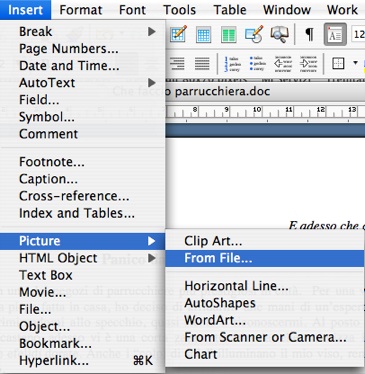Choose File... from Insert menu
This screenshot has height=374, width=365.
(83, 309)
